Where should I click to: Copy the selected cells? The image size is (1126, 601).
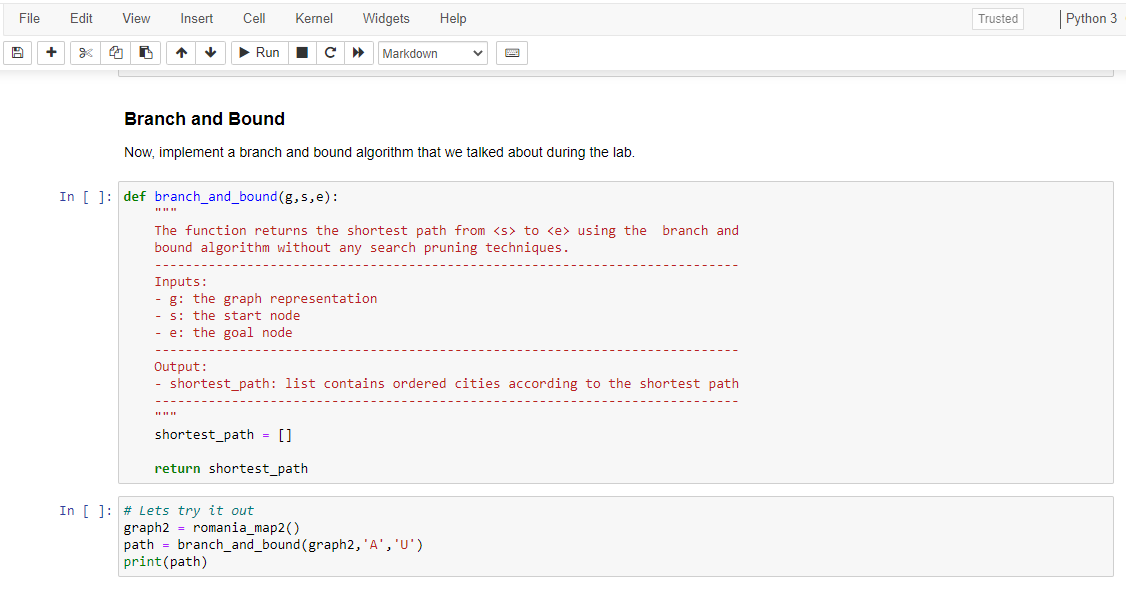click(x=115, y=52)
